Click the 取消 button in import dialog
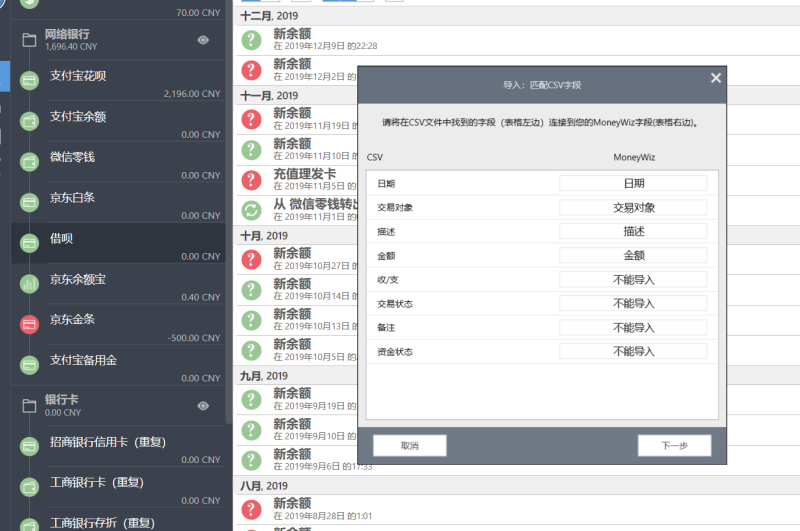This screenshot has height=531, width=800. point(410,445)
